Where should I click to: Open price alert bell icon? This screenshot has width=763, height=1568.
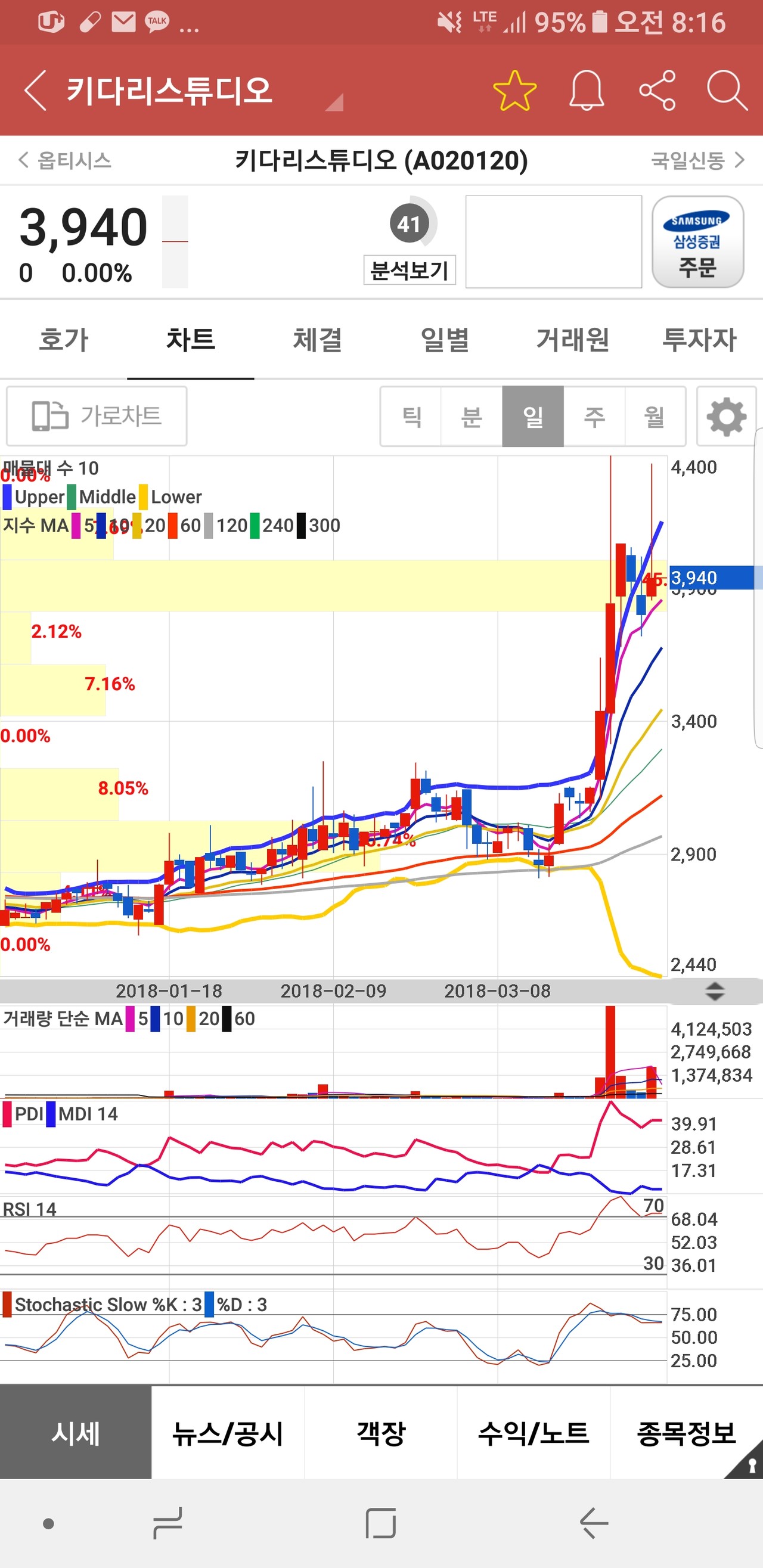click(x=586, y=90)
